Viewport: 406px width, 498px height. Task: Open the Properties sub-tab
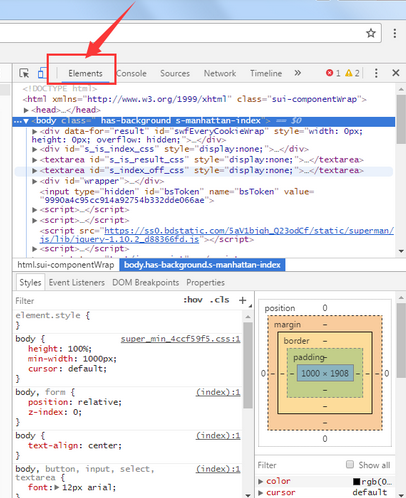[x=205, y=283]
